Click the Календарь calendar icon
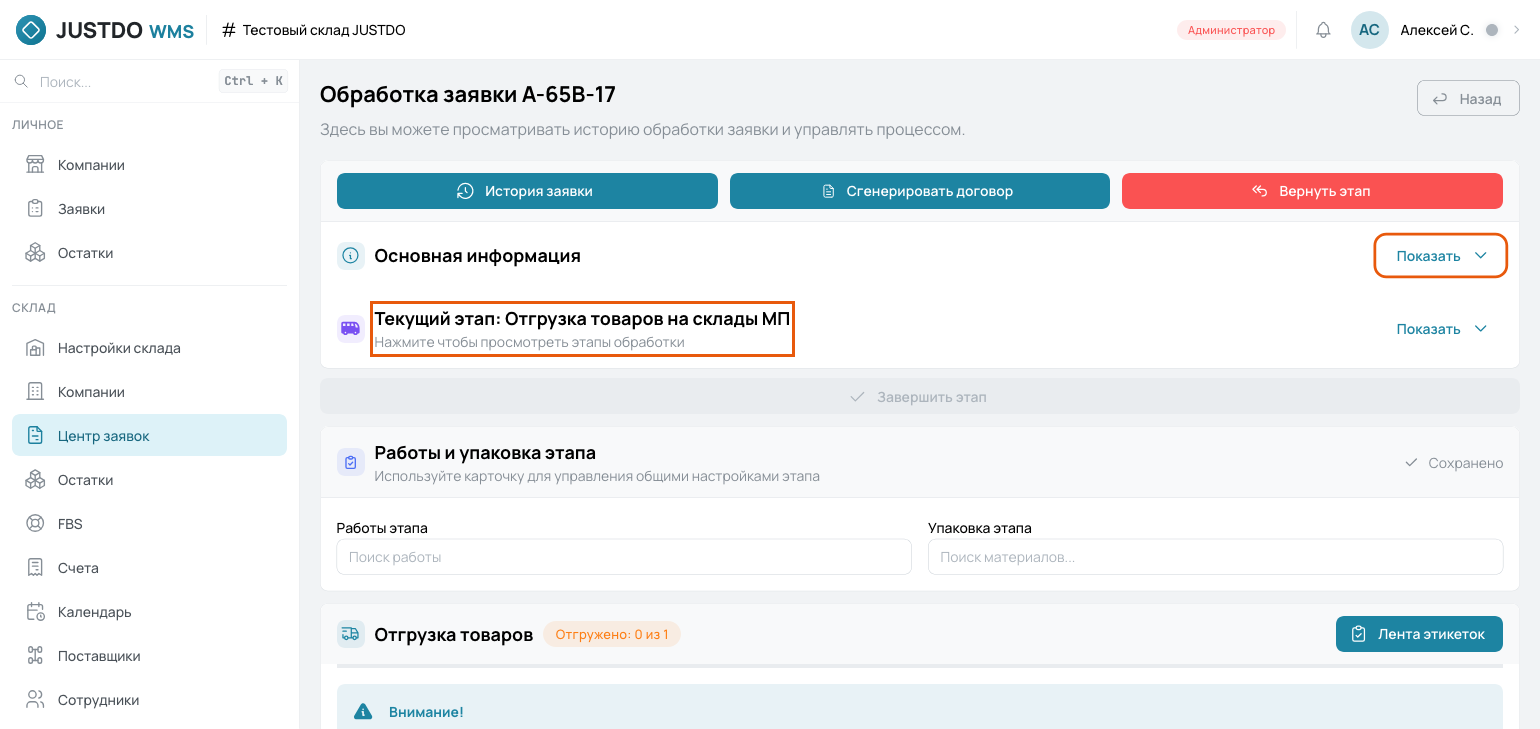This screenshot has height=729, width=1540. (36, 612)
